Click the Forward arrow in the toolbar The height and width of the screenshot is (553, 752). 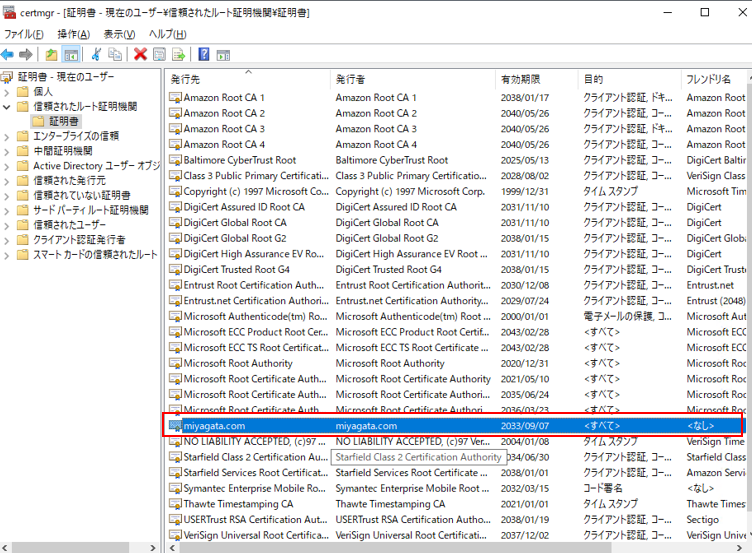click(25, 55)
